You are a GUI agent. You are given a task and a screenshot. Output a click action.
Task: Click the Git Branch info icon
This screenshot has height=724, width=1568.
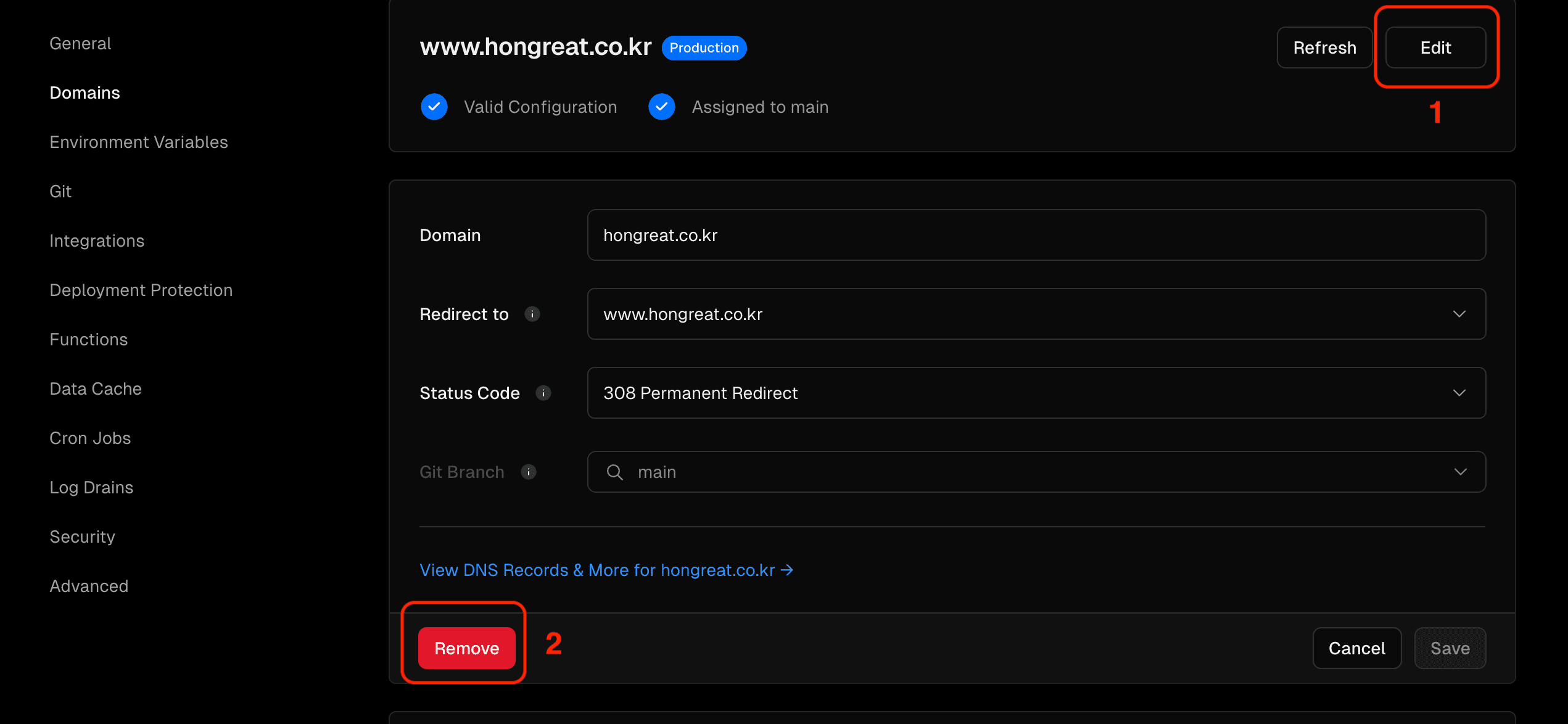[528, 472]
